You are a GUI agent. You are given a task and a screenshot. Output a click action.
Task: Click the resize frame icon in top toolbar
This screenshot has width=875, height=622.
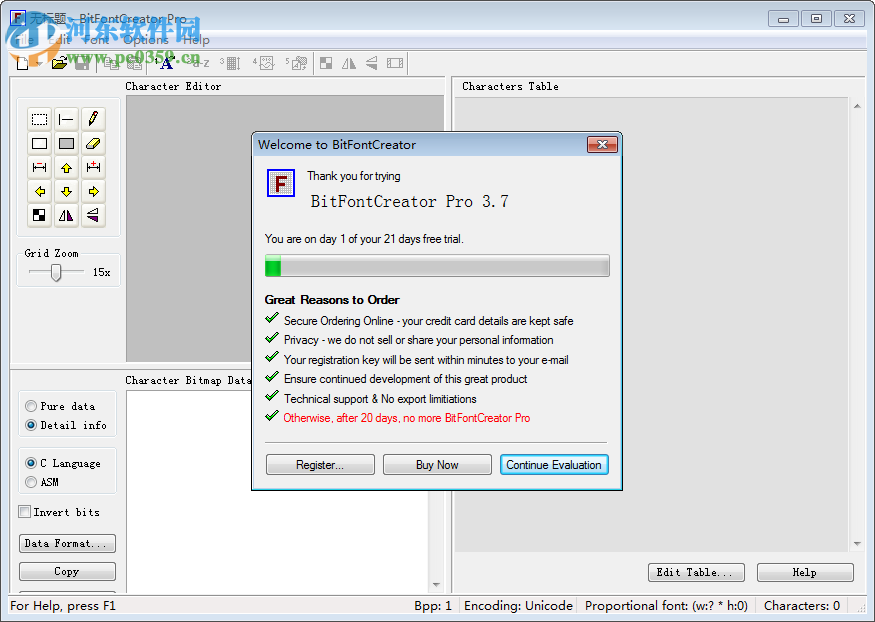click(395, 63)
